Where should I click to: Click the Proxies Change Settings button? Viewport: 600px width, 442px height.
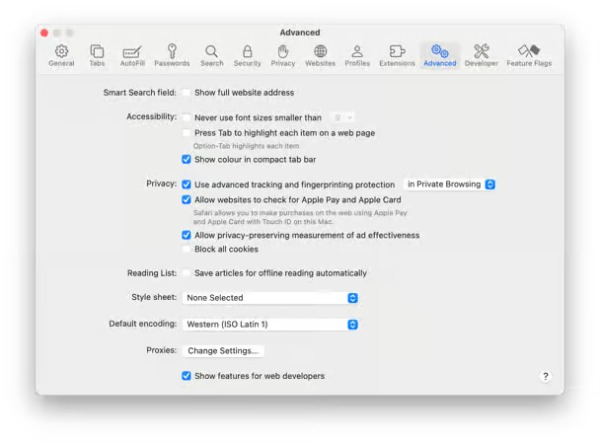point(223,351)
